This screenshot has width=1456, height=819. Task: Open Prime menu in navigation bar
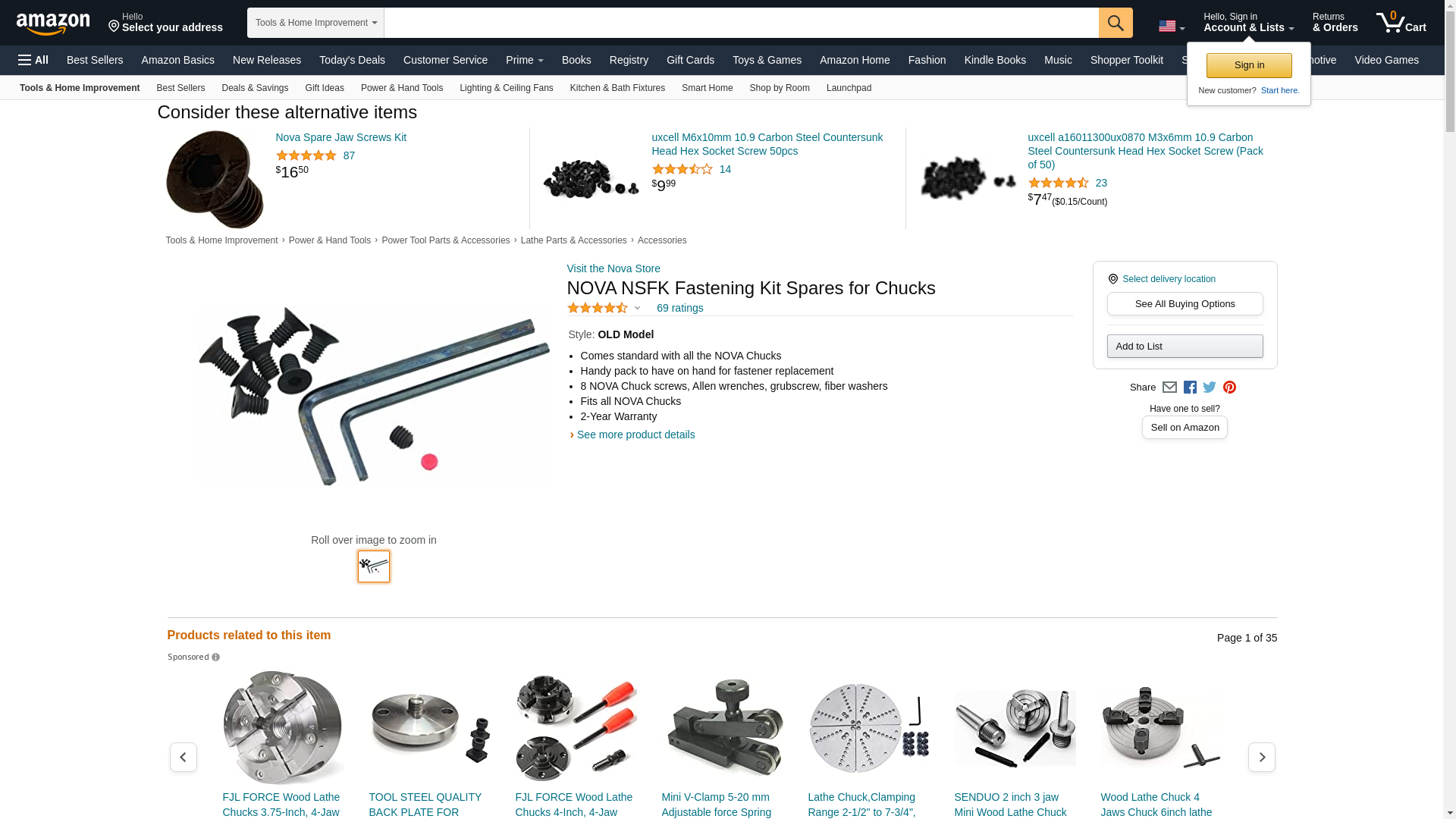coord(525,60)
